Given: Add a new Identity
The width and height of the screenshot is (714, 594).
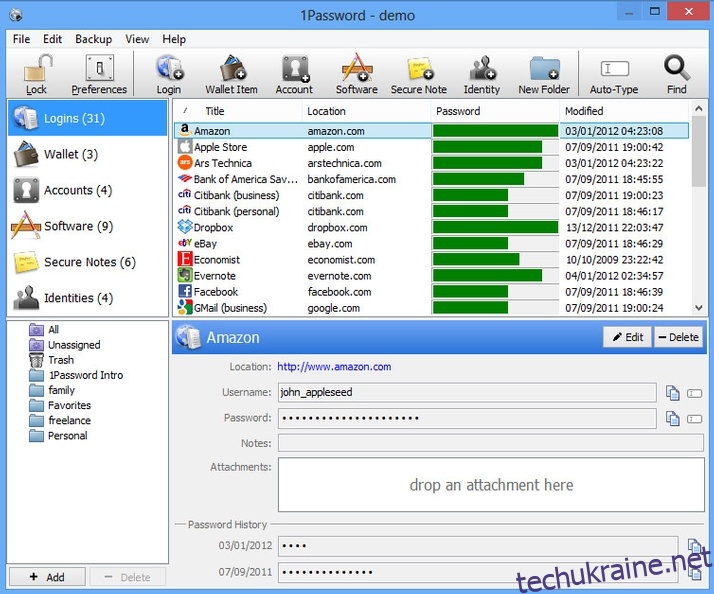Looking at the screenshot, I should tap(482, 74).
